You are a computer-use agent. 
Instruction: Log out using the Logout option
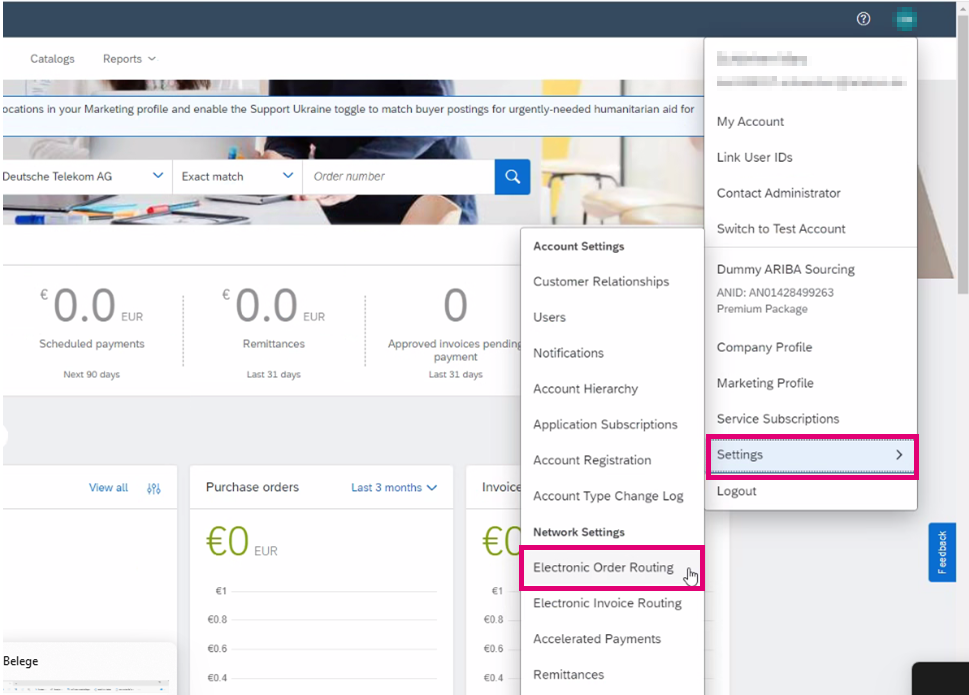pos(739,491)
